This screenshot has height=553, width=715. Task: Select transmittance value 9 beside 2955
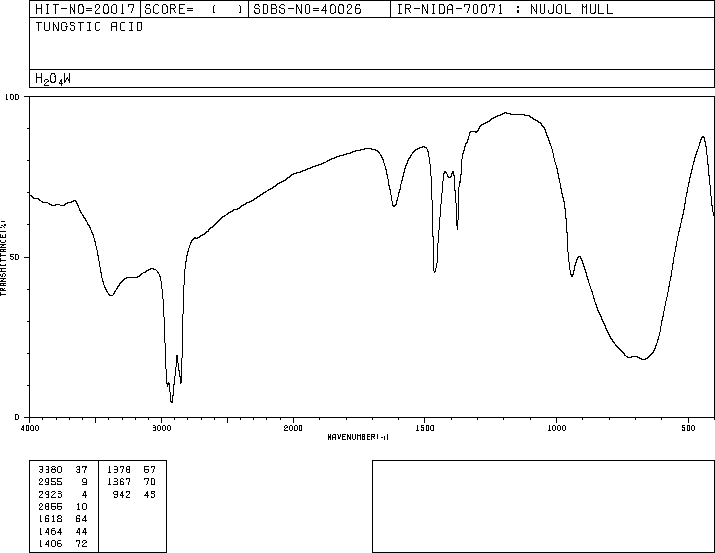click(84, 481)
